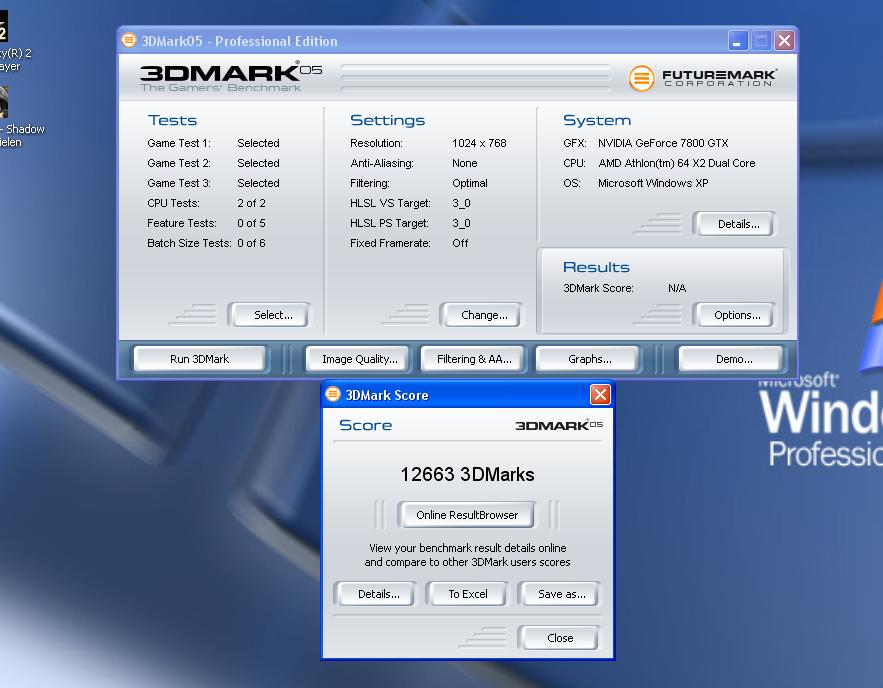This screenshot has width=883, height=688.
Task: Open Image Quality settings
Action: pos(359,359)
